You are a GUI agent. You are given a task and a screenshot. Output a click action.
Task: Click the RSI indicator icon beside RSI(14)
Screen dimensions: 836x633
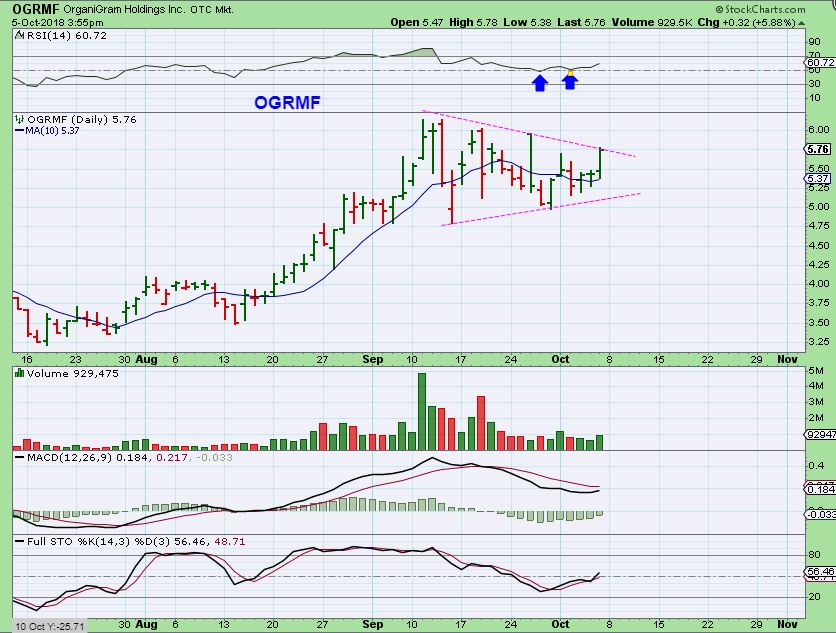[x=19, y=36]
